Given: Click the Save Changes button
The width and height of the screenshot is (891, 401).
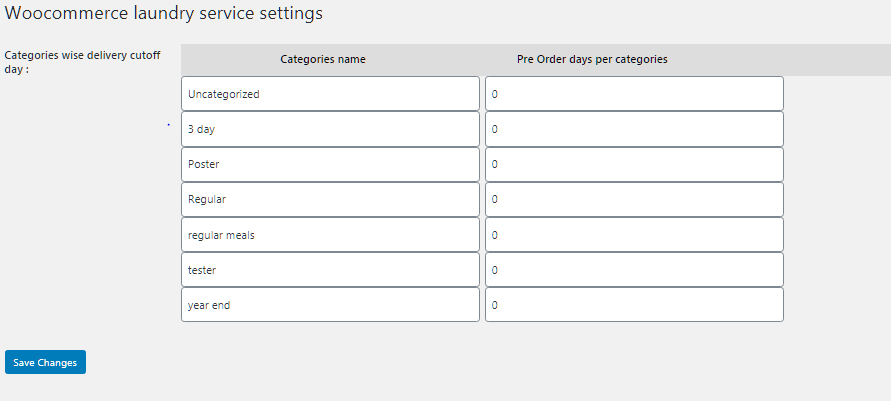Looking at the screenshot, I should pos(45,362).
